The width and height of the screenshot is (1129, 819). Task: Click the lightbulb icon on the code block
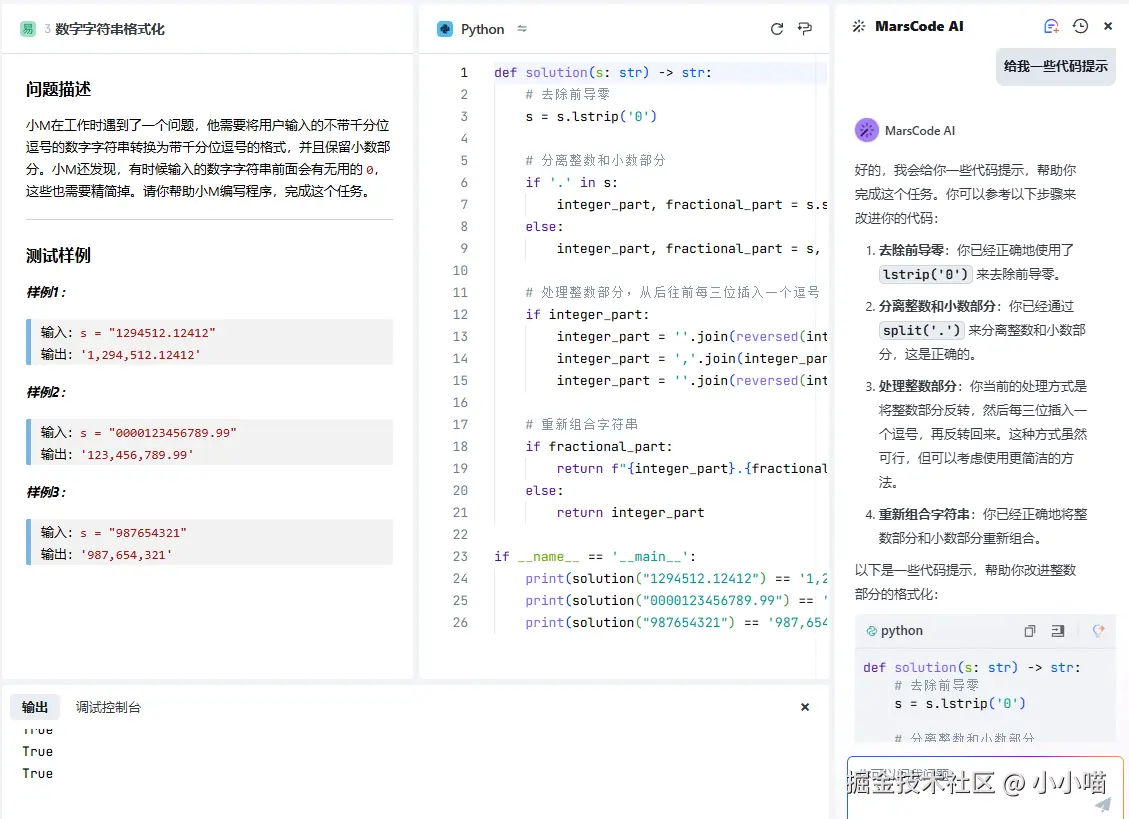1098,630
